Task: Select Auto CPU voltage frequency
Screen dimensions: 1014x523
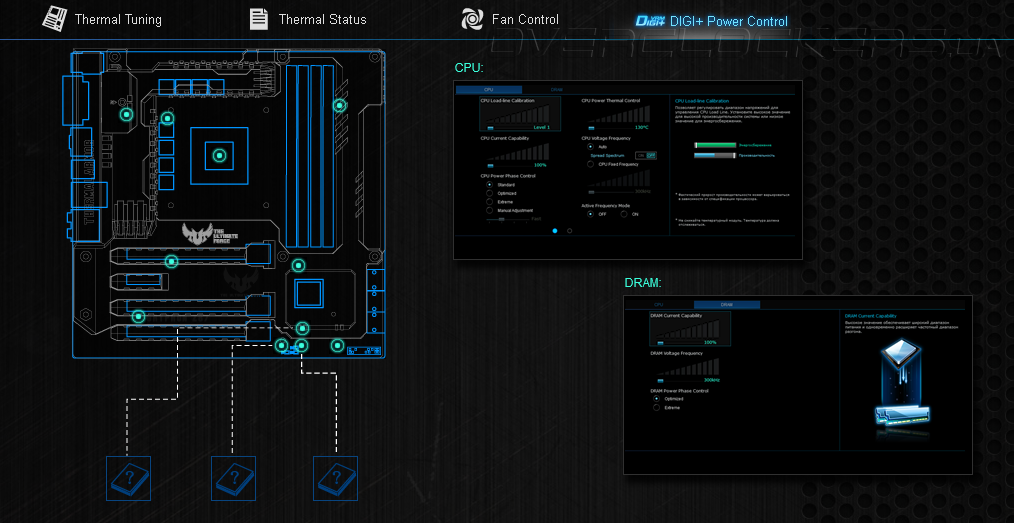Action: 590,147
